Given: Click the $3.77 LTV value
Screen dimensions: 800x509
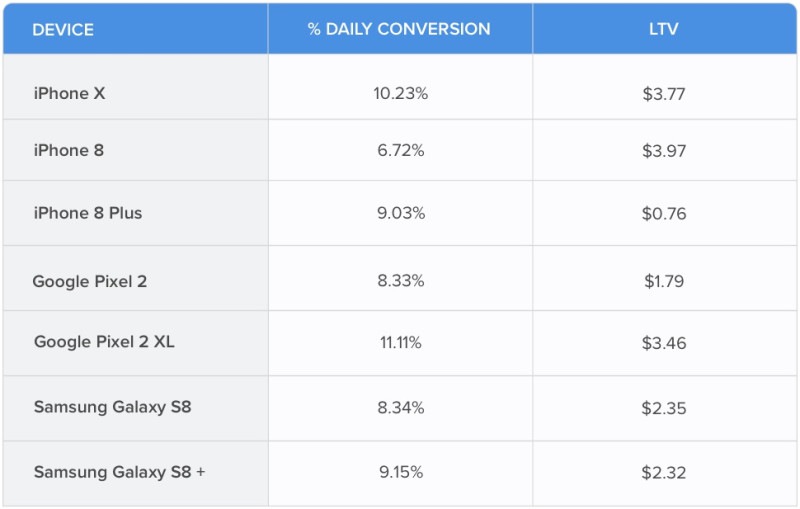Looking at the screenshot, I should 664,93.
